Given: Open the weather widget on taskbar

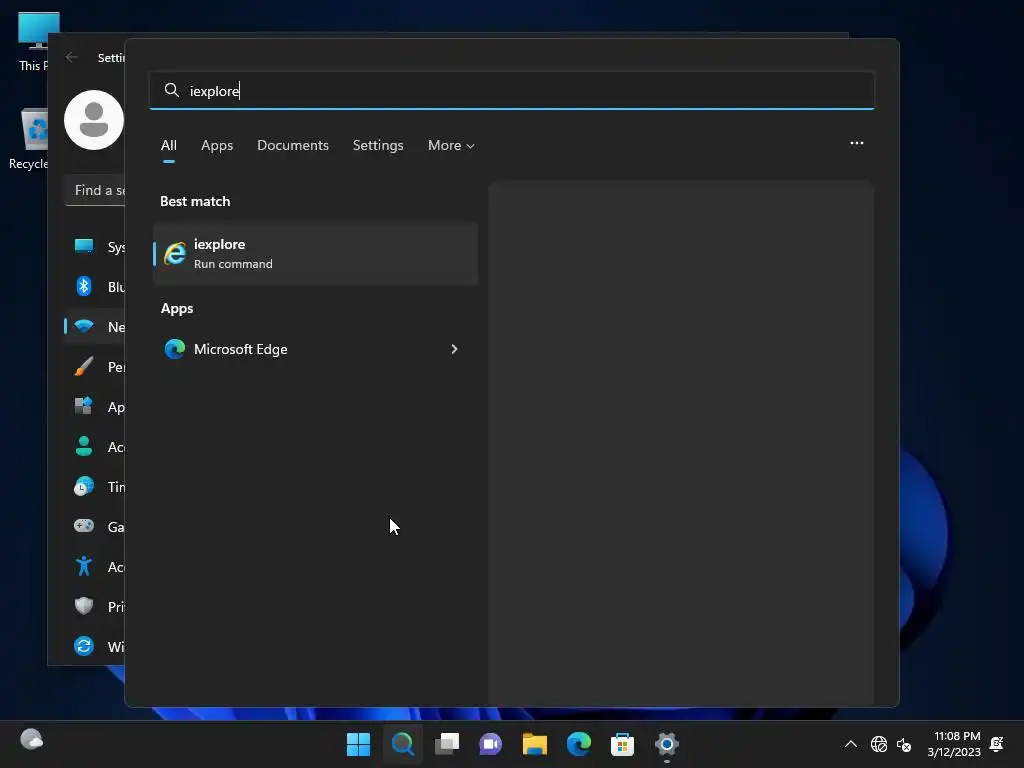Looking at the screenshot, I should pos(31,740).
